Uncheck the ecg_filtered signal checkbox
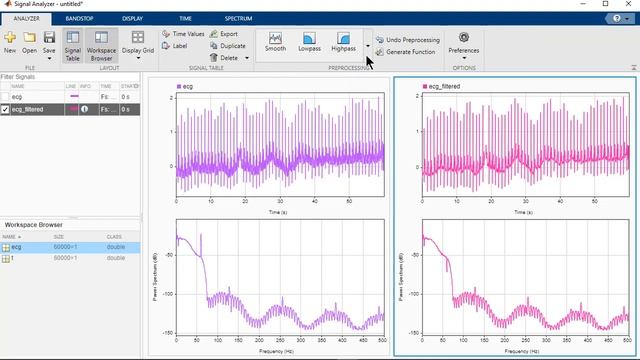 click(5, 109)
